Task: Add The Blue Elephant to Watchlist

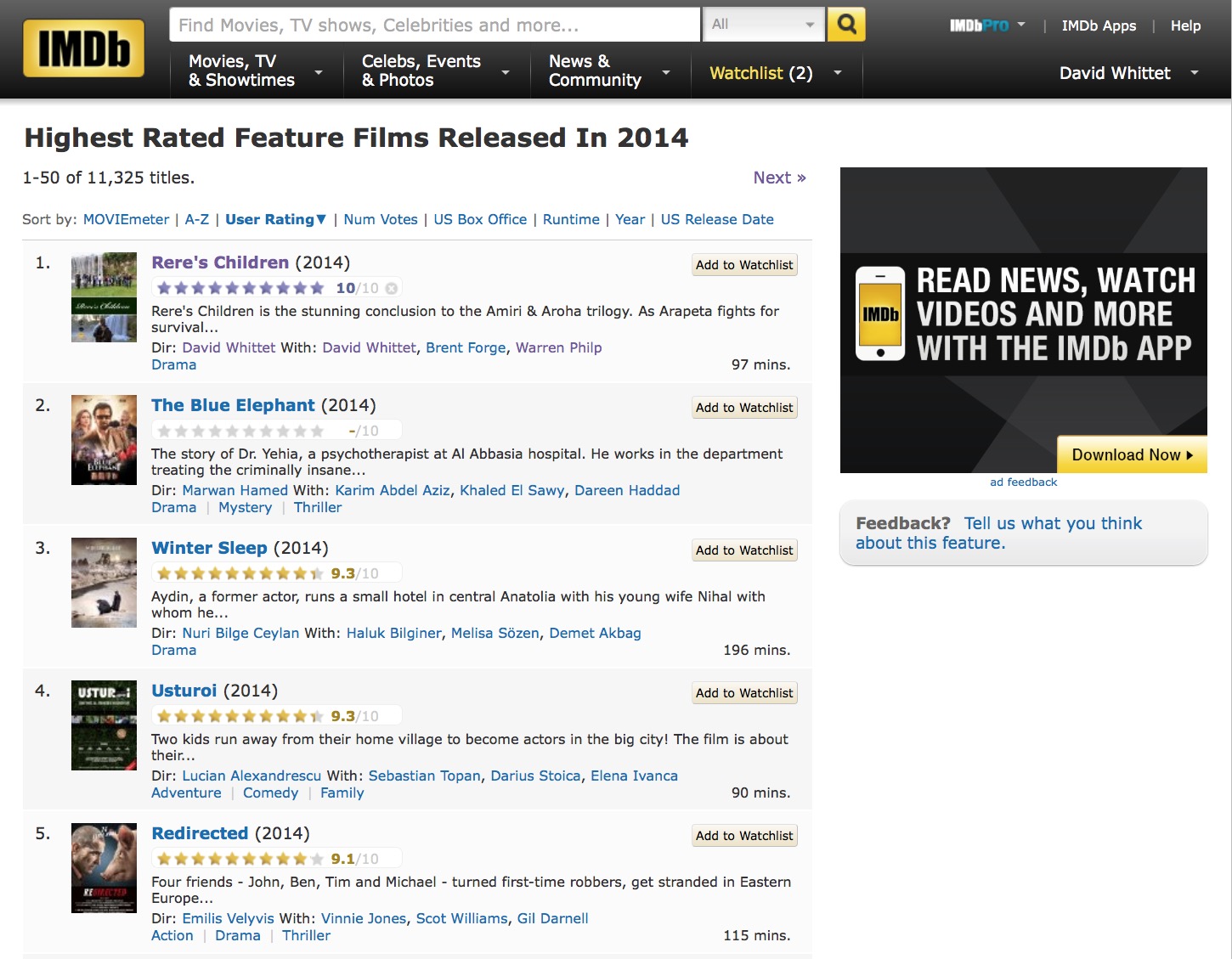Action: point(744,408)
